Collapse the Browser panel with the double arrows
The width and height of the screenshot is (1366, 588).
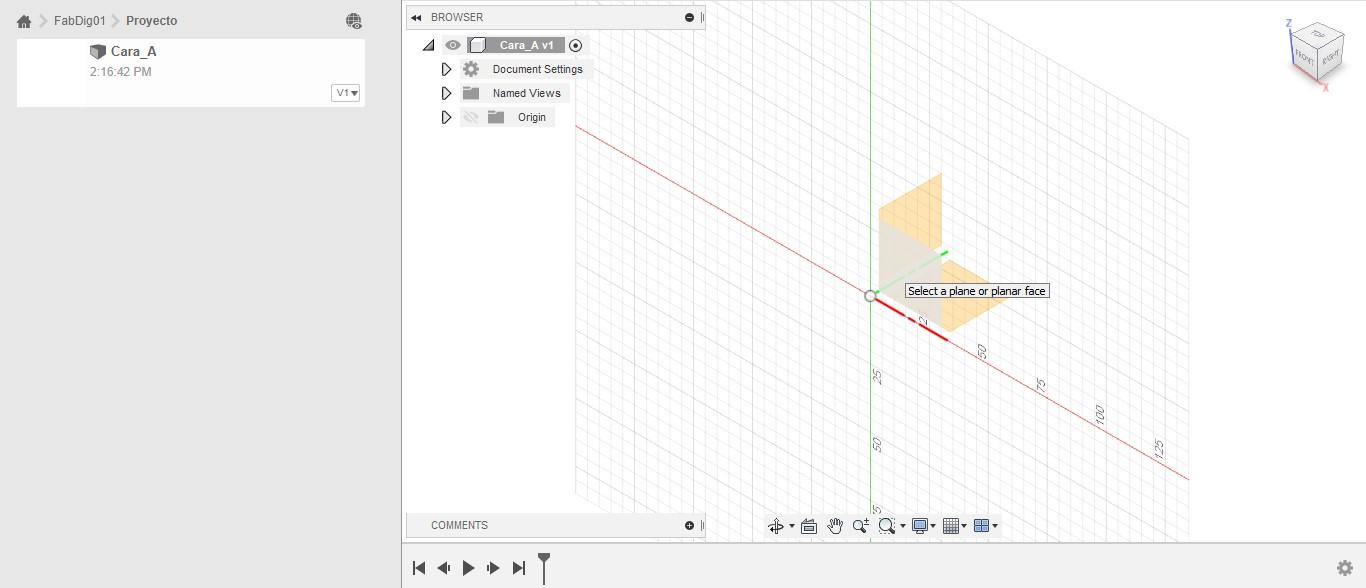pos(416,17)
